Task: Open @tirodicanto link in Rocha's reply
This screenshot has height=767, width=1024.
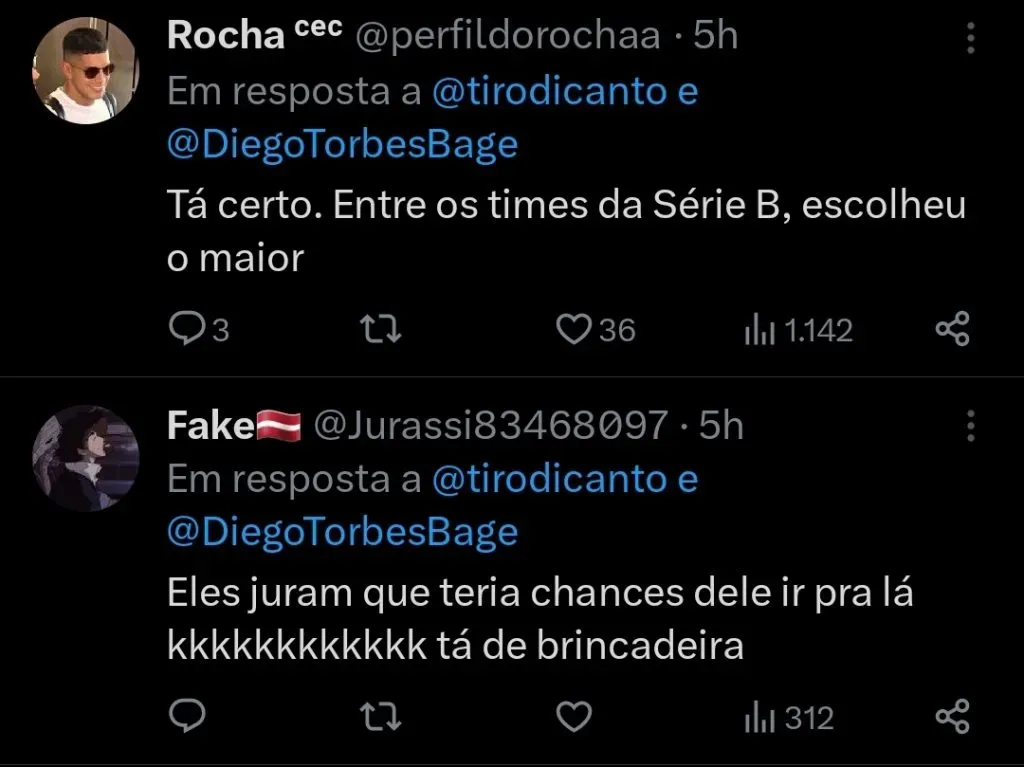Action: tap(549, 91)
